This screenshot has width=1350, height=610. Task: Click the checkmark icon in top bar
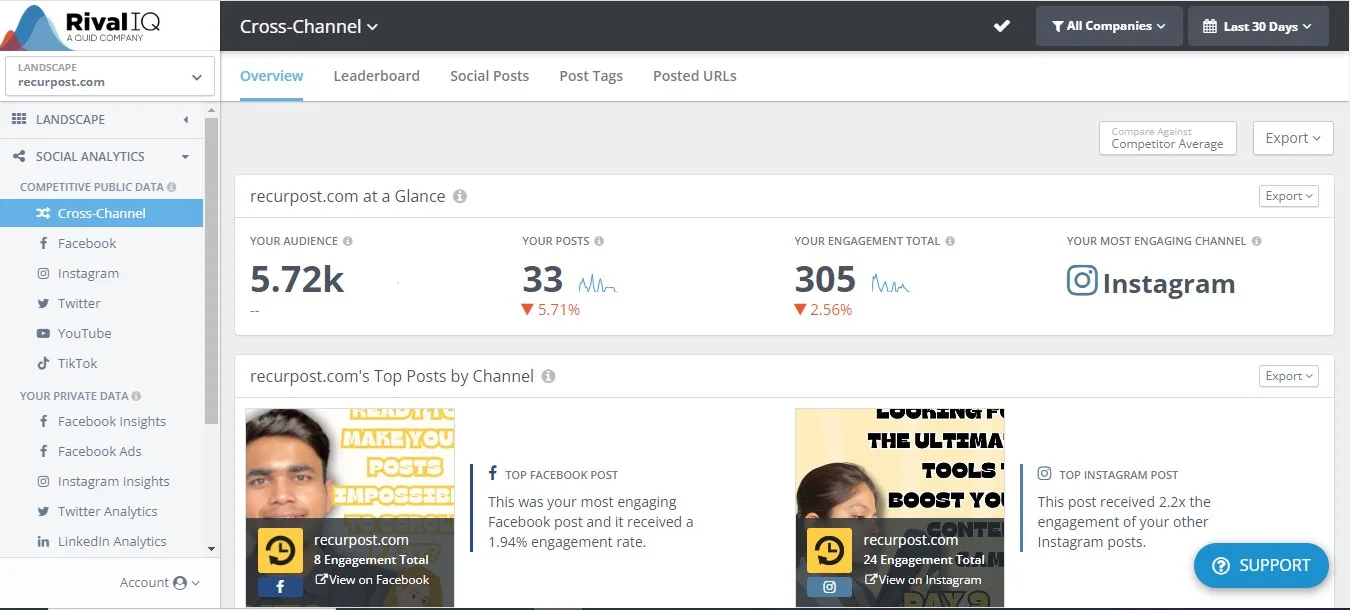click(1001, 26)
